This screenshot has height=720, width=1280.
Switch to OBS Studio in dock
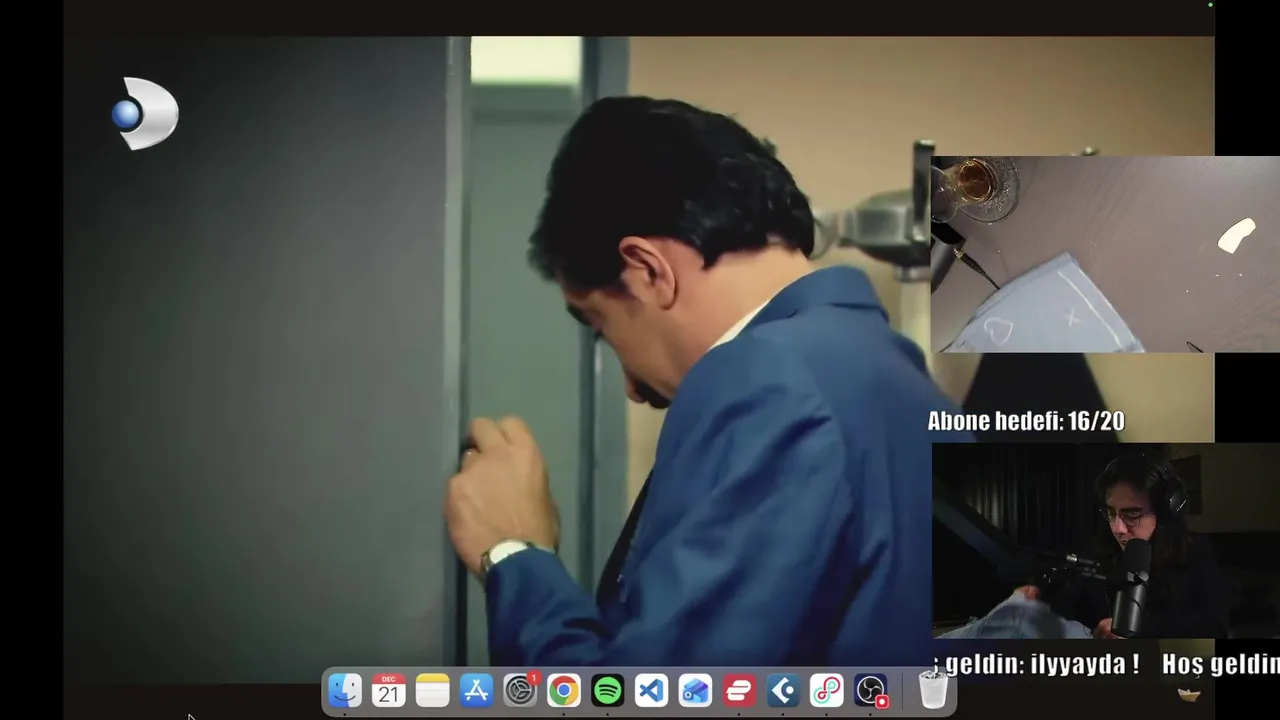(871, 691)
